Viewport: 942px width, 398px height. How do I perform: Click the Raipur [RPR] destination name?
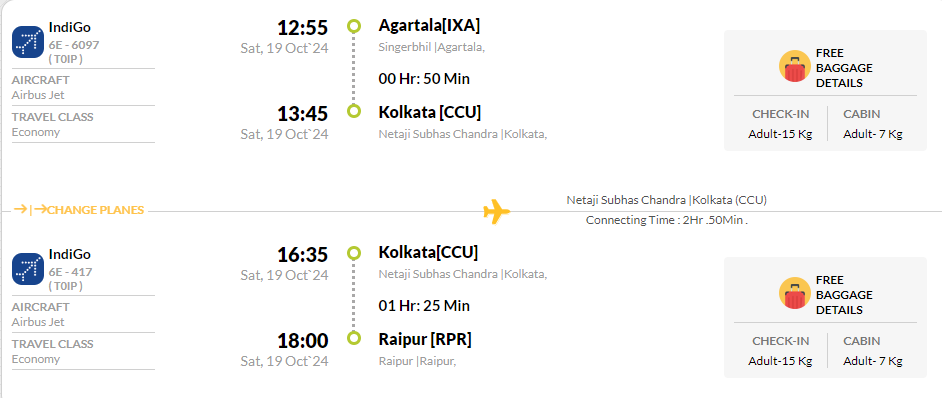[425, 339]
